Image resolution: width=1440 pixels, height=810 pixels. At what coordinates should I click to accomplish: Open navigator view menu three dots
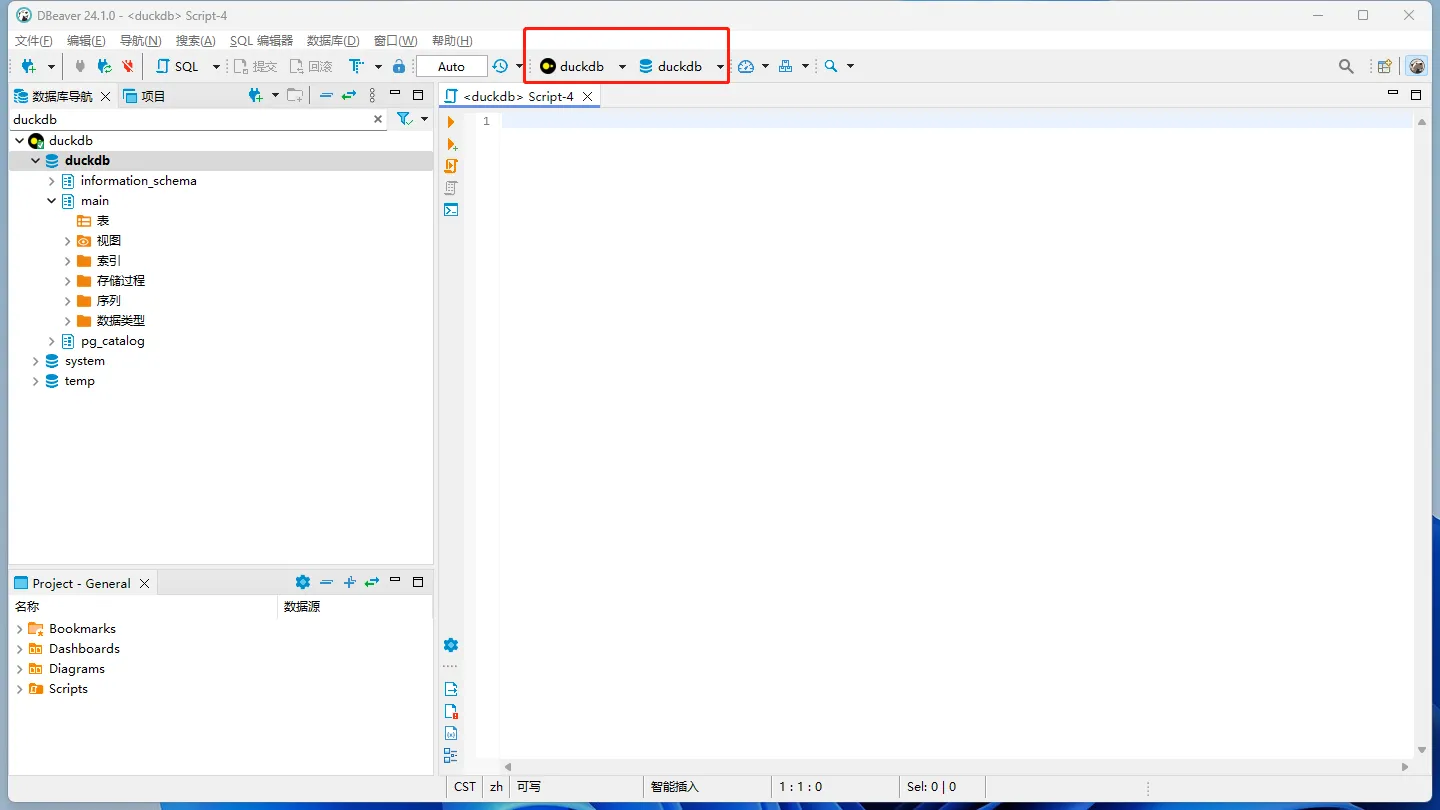click(372, 95)
